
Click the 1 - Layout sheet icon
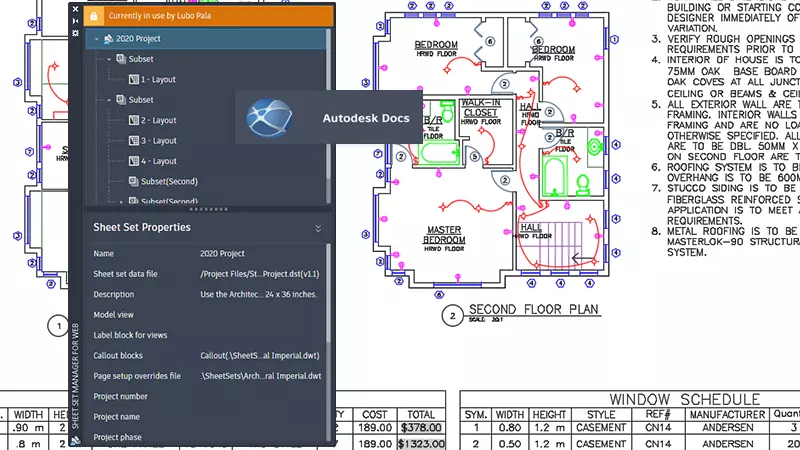coord(134,80)
